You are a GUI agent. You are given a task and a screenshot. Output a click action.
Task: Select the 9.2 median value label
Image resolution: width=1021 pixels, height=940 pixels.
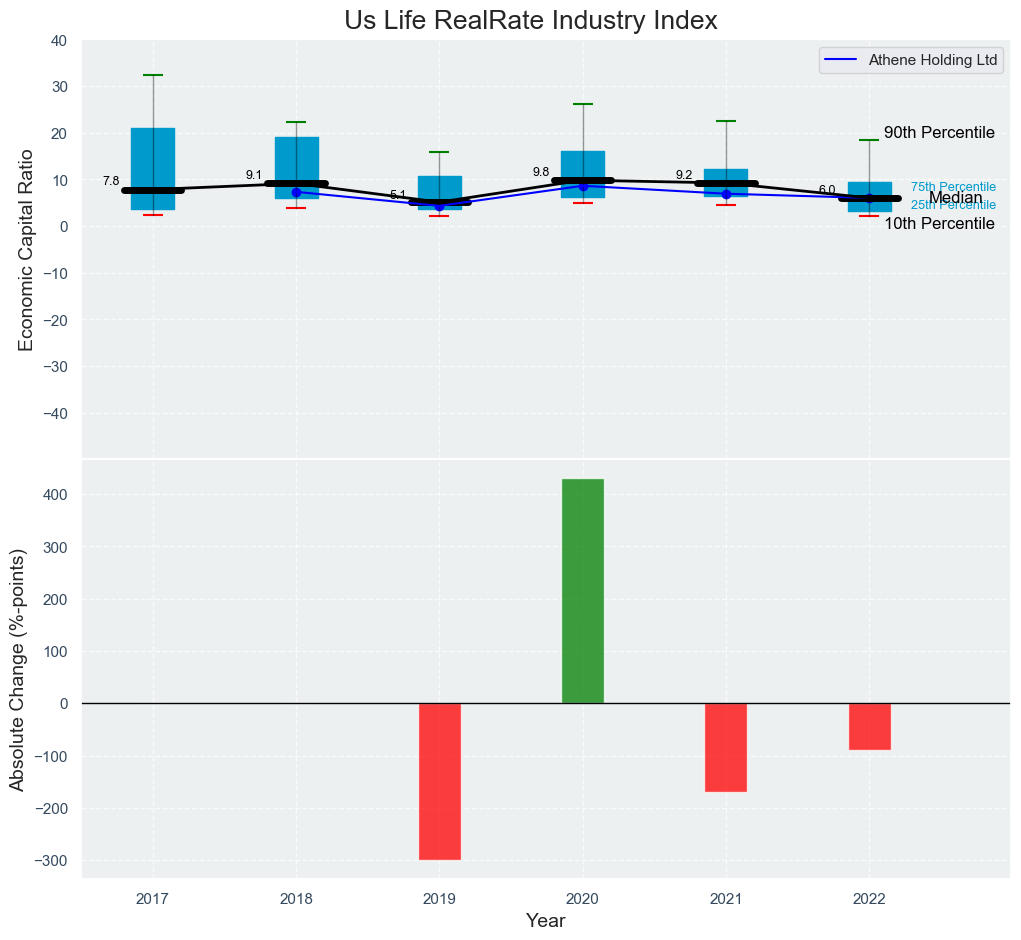pyautogui.click(x=684, y=175)
